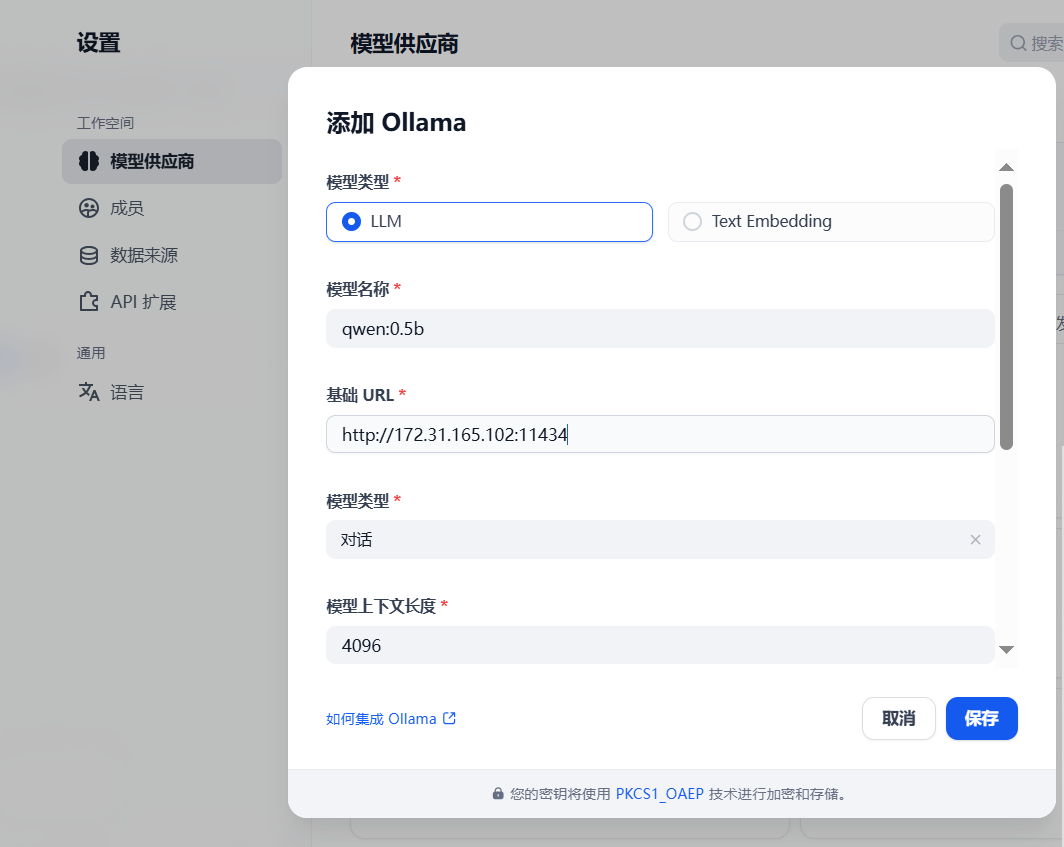The image size is (1064, 847).
Task: Click the 语言 language icon
Action: click(89, 391)
